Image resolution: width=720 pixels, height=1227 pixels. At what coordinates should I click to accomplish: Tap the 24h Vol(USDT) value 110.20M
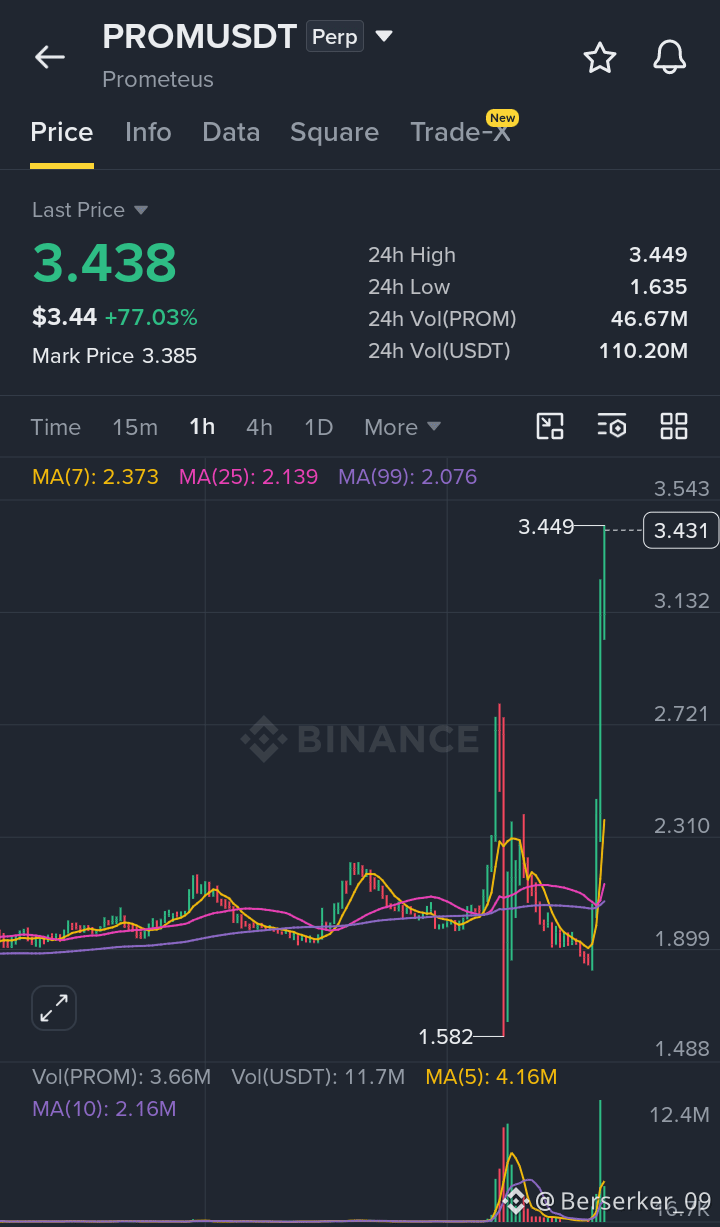pyautogui.click(x=643, y=351)
